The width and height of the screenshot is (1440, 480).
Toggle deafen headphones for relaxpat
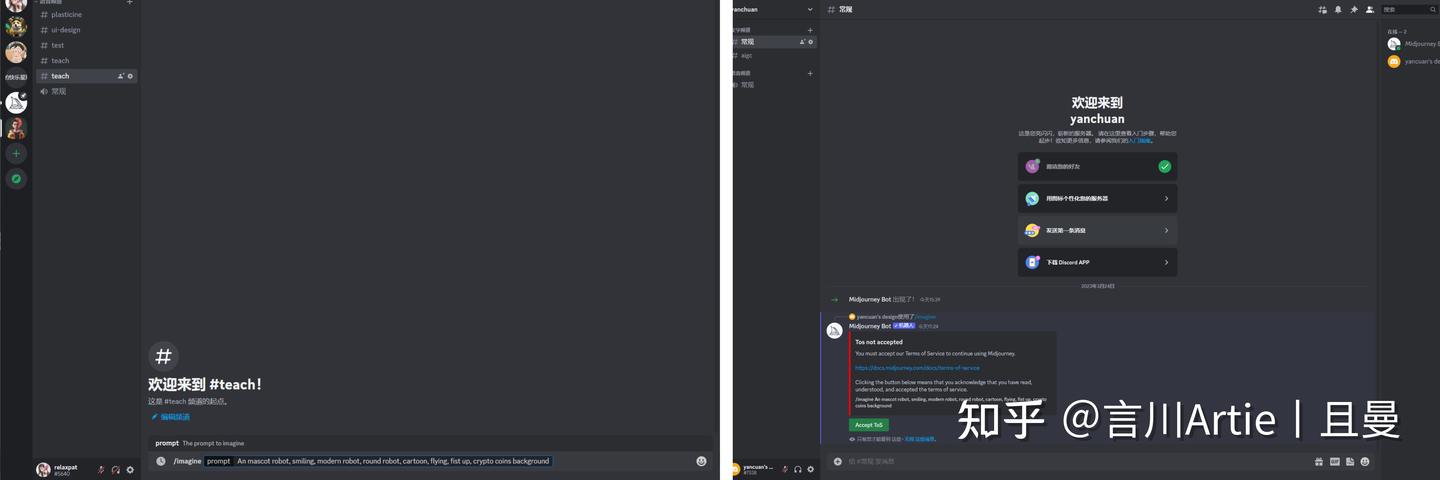[x=115, y=470]
